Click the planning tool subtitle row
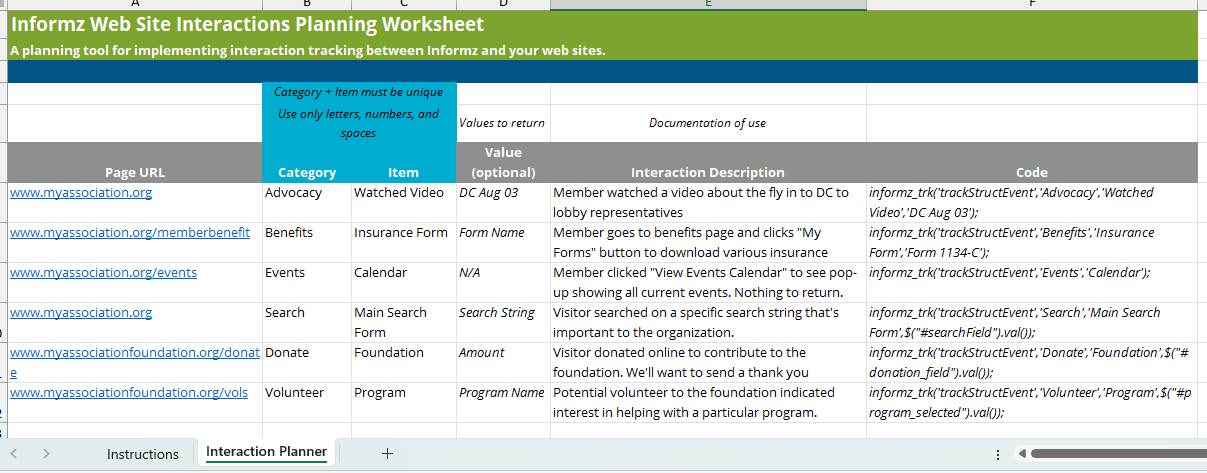The image size is (1207, 473). pos(602,50)
